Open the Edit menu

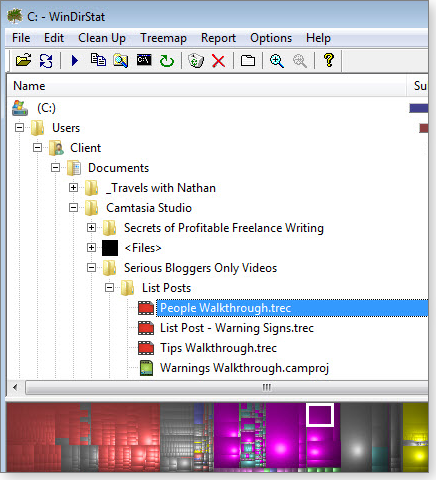(x=54, y=38)
